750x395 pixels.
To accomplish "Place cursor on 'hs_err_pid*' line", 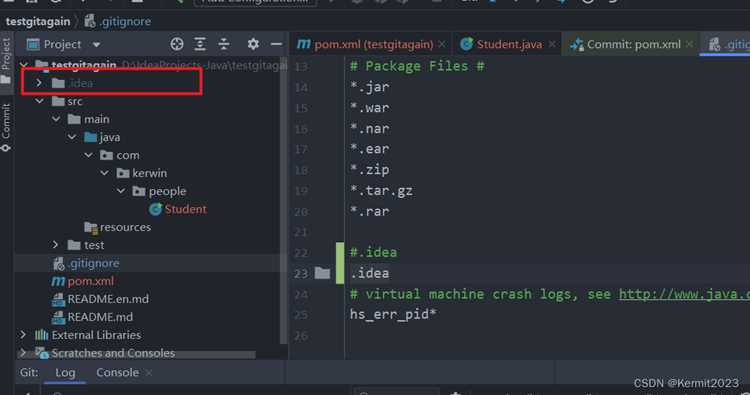I will [393, 314].
